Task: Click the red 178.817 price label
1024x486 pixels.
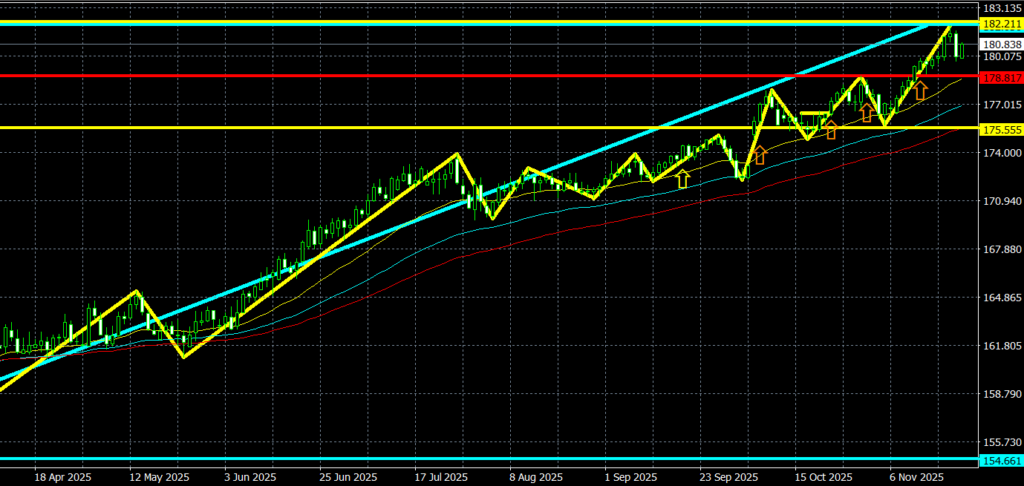Action: coord(1001,76)
